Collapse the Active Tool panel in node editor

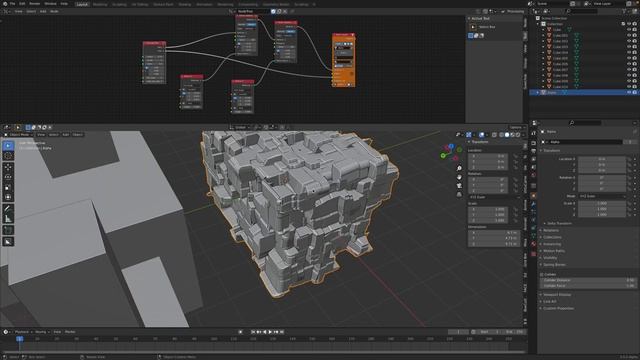(480, 18)
